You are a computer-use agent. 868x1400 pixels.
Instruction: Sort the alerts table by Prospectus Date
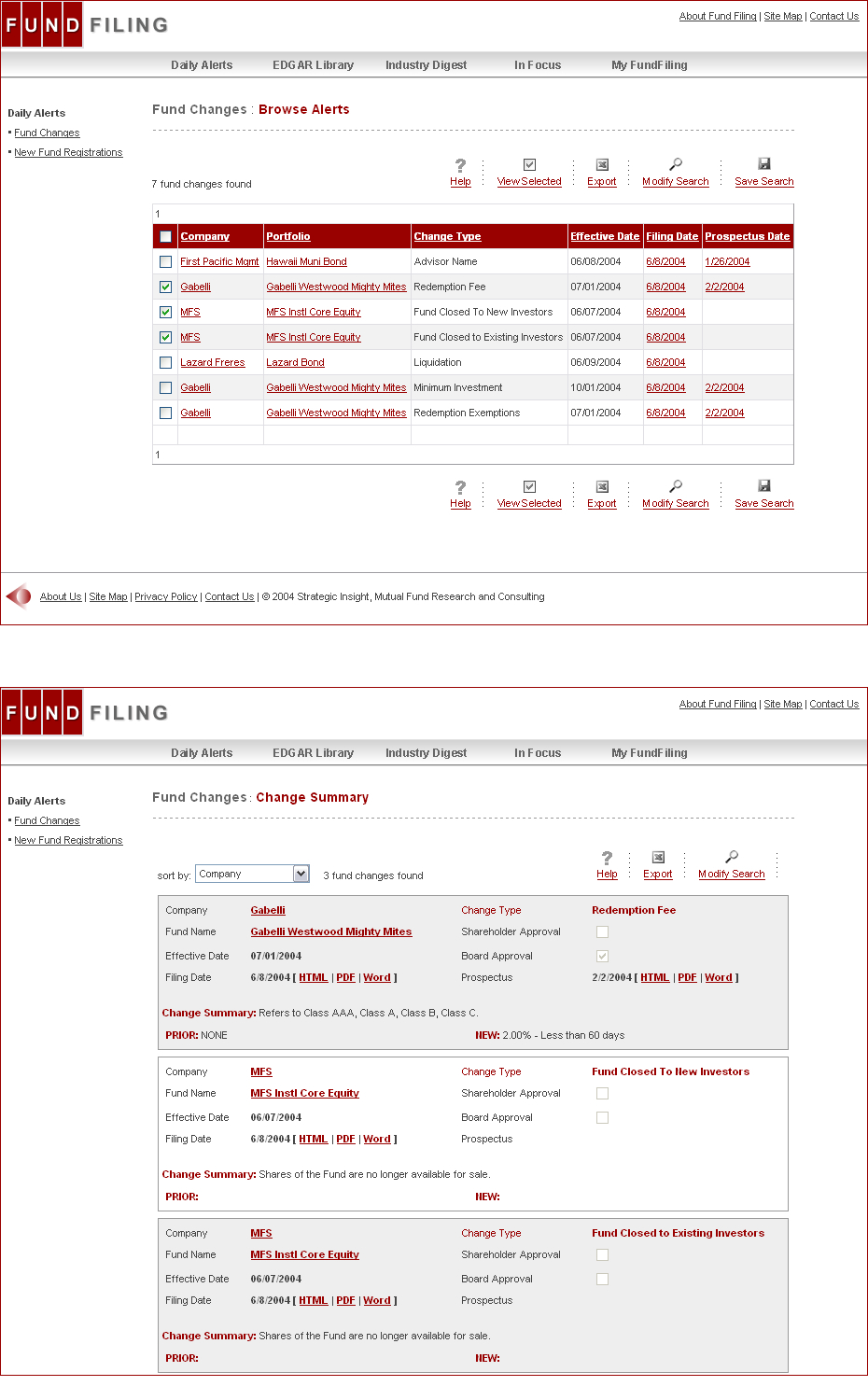[x=748, y=237]
